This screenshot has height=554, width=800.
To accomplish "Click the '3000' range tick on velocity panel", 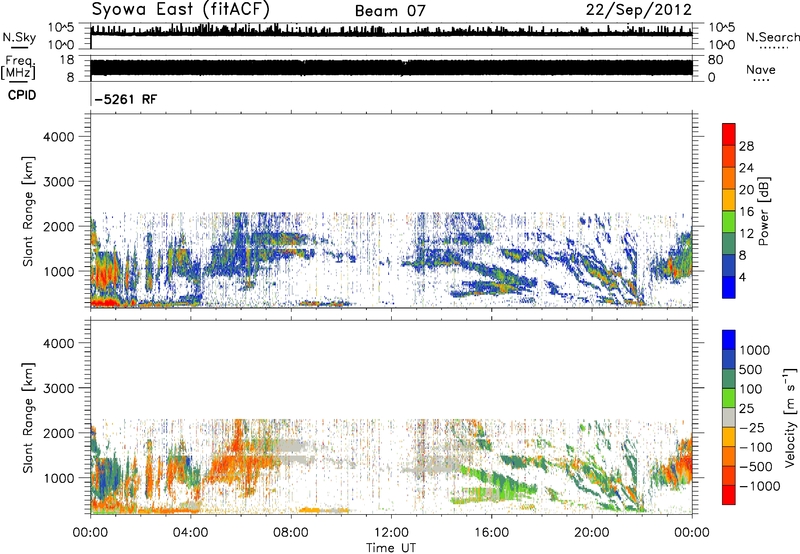I will 58,388.
